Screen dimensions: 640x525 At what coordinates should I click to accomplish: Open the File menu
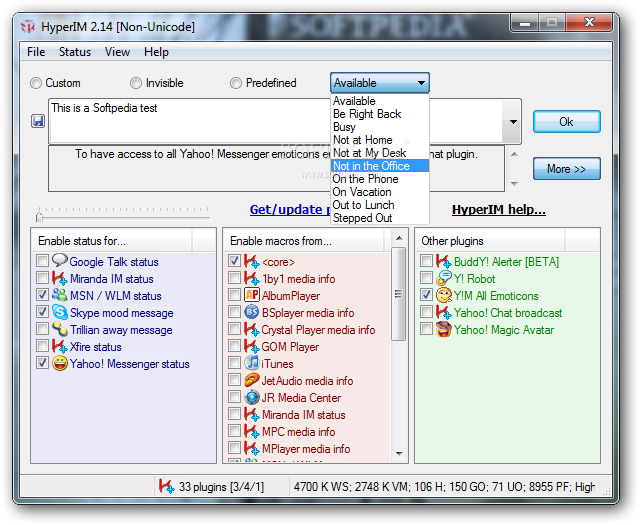(x=36, y=52)
